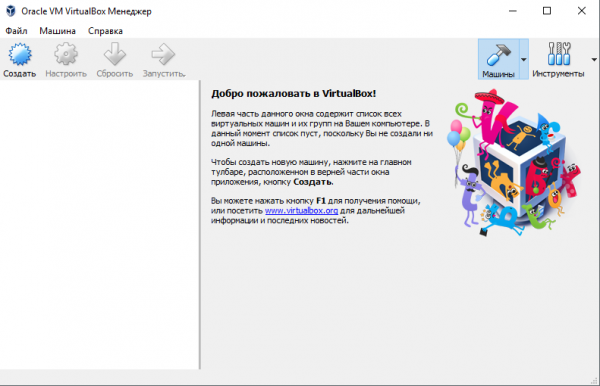
Task: Open the Справка menu
Action: pos(105,31)
